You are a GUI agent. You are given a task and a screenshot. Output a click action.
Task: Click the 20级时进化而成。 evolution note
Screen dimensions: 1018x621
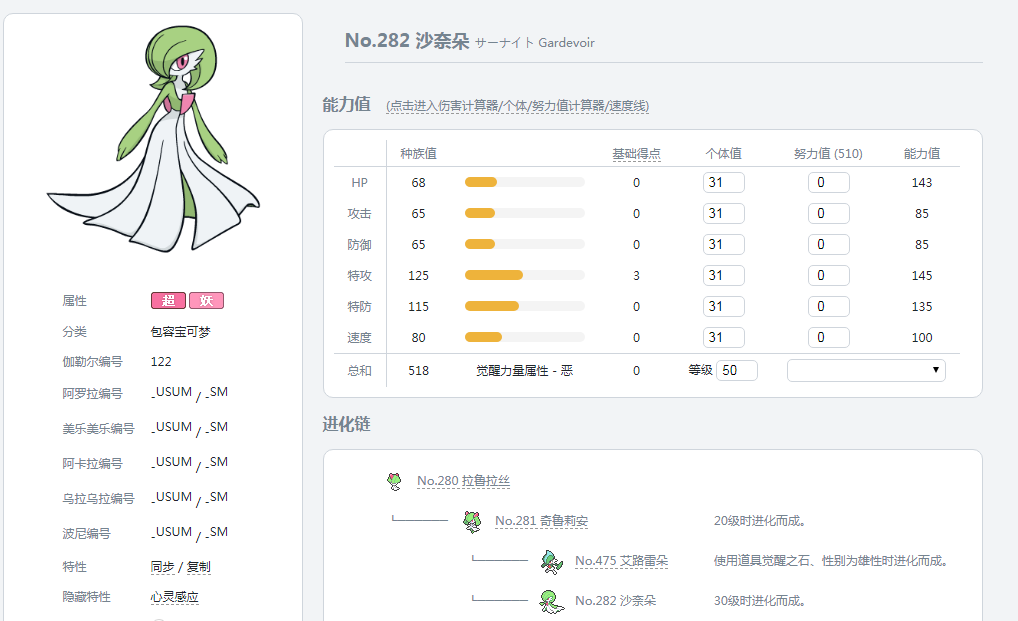pos(760,520)
